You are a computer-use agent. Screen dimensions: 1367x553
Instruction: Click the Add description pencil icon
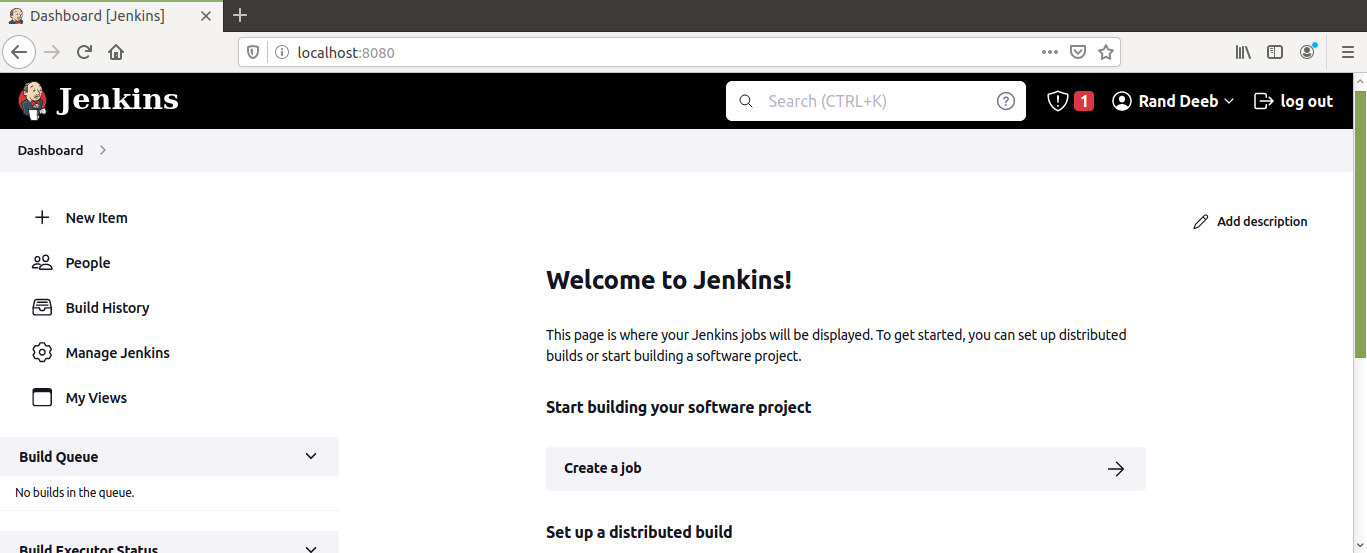1201,221
